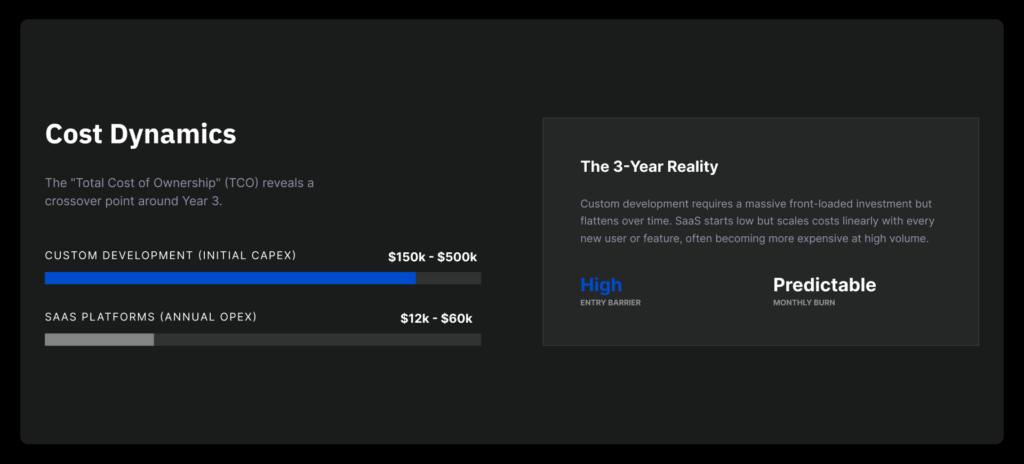Click the Monthly Burn caption
Screen dimensions: 1024x464
pyautogui.click(x=805, y=302)
